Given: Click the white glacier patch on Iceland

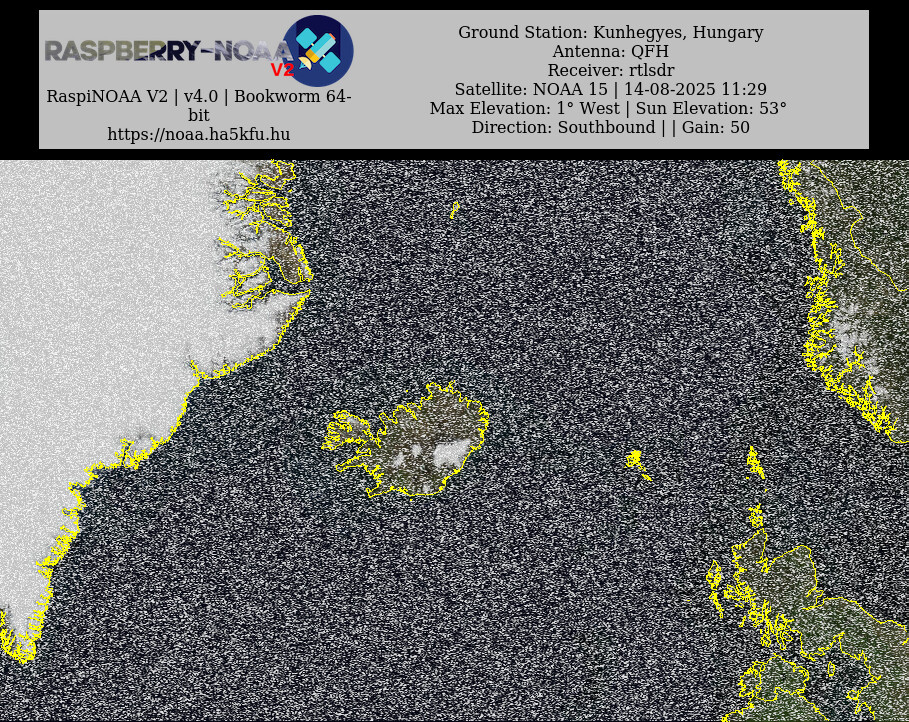Looking at the screenshot, I should click(x=452, y=452).
